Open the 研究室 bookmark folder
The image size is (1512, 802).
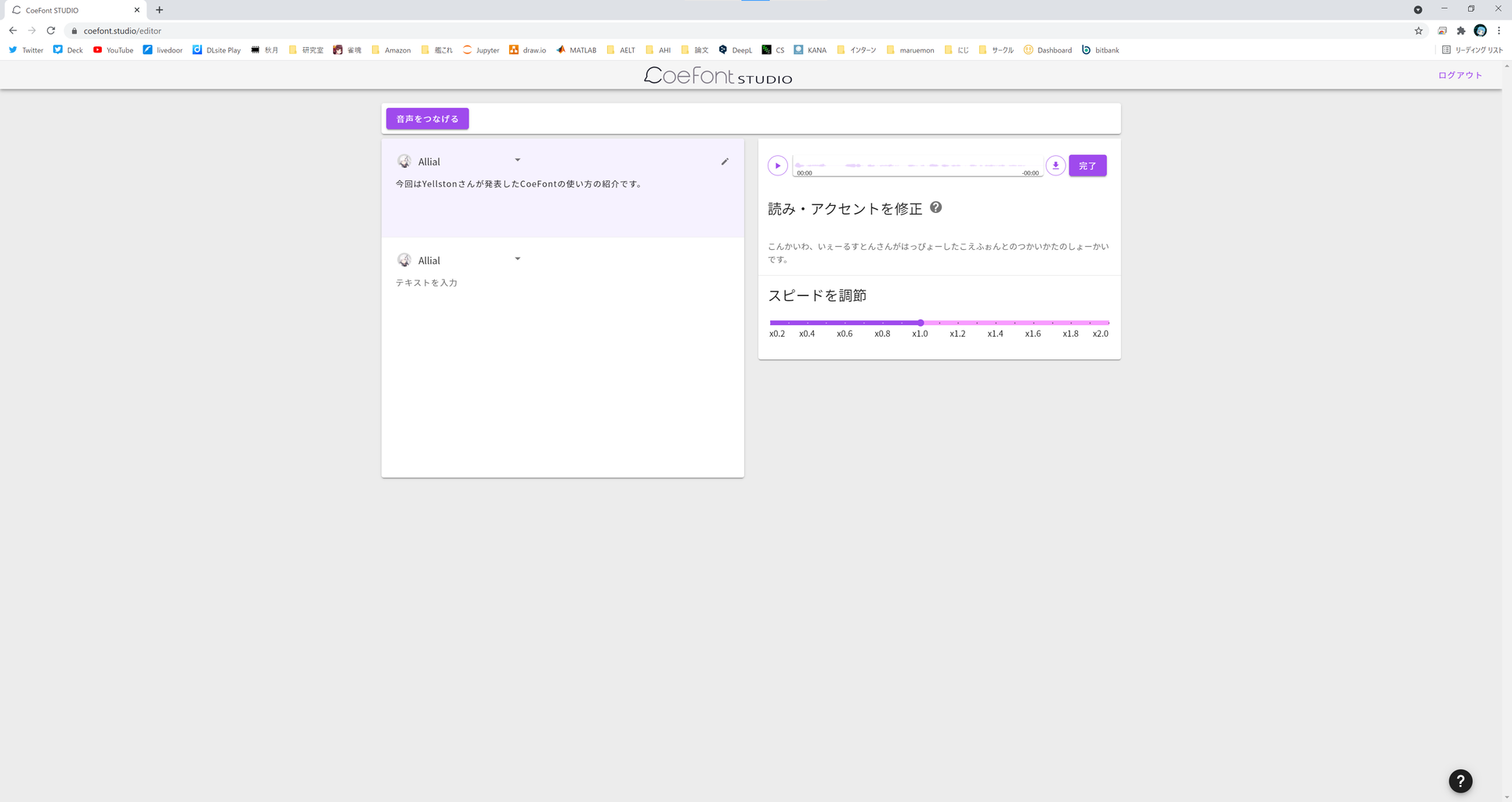[306, 50]
